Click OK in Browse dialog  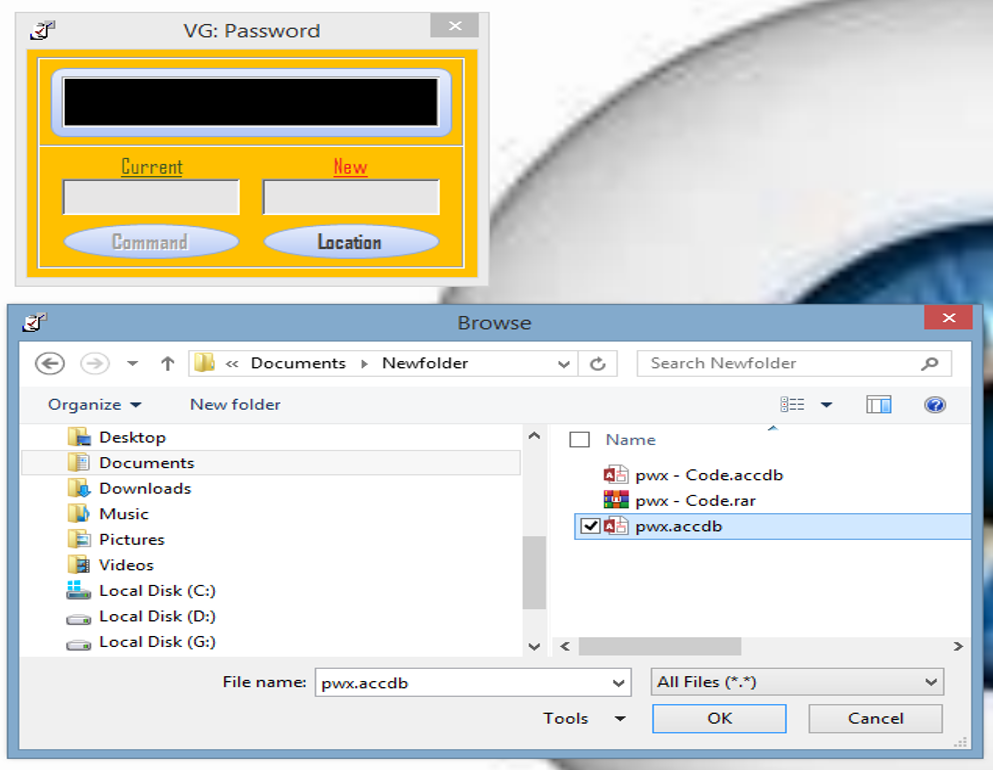point(719,719)
